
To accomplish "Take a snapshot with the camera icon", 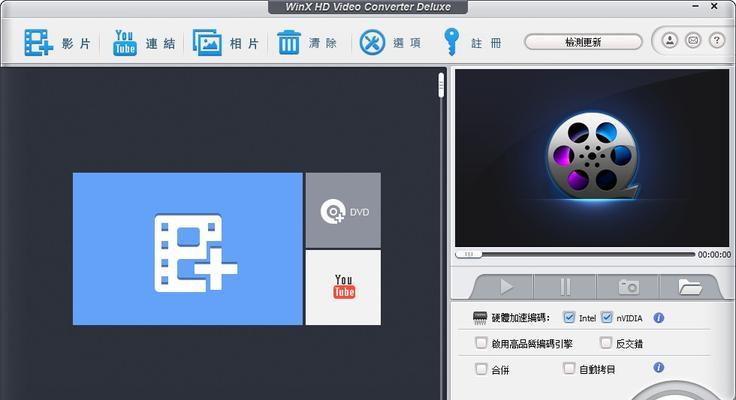I will click(x=628, y=286).
